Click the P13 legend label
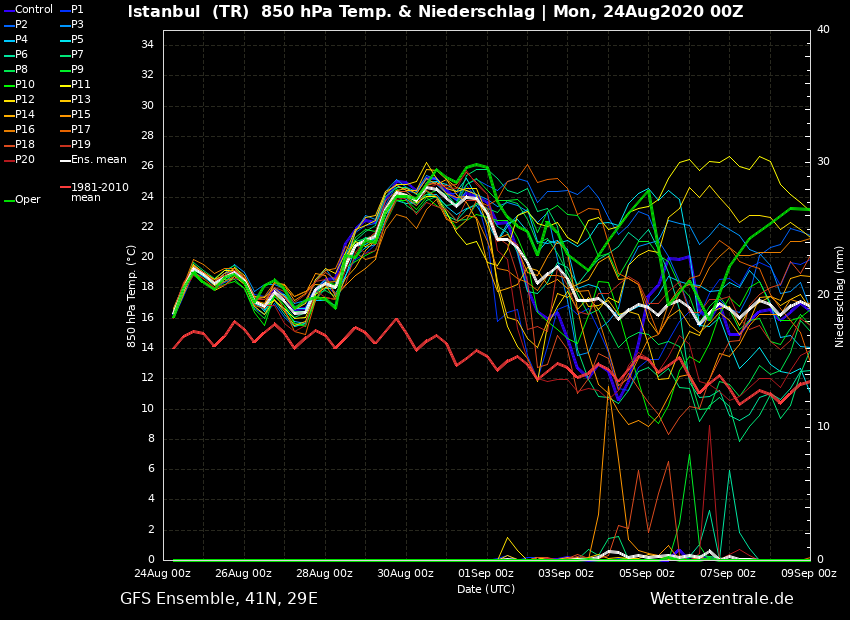Viewport: 850px width, 620px height. (81, 100)
